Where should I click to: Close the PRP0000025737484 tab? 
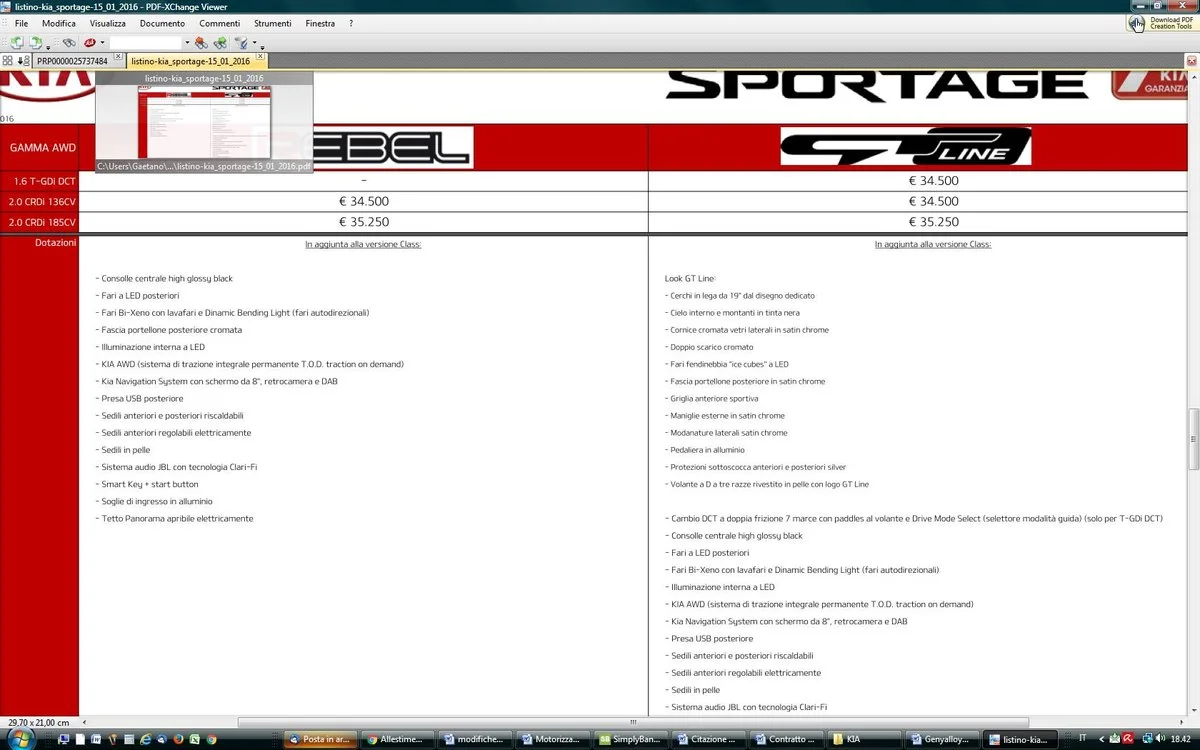(x=118, y=56)
